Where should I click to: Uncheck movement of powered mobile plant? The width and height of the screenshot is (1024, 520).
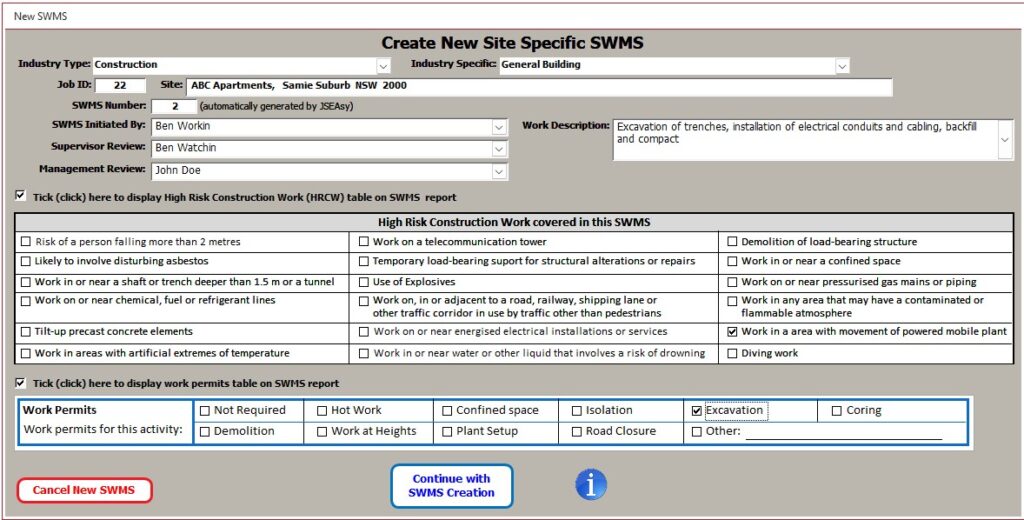[x=732, y=332]
